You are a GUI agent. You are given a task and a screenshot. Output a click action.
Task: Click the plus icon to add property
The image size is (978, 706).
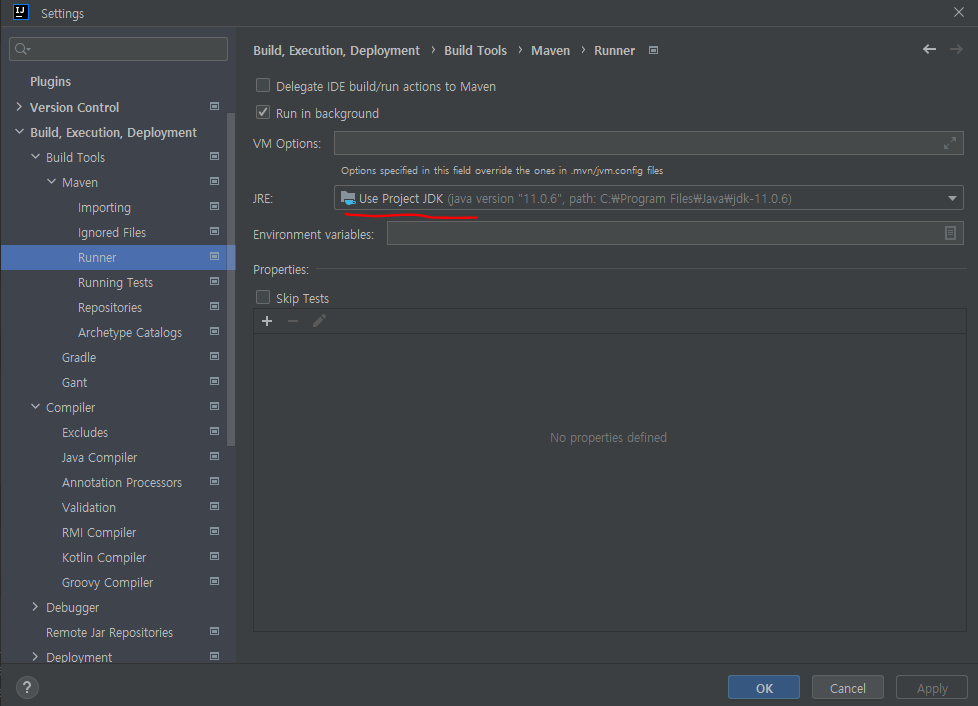click(267, 321)
